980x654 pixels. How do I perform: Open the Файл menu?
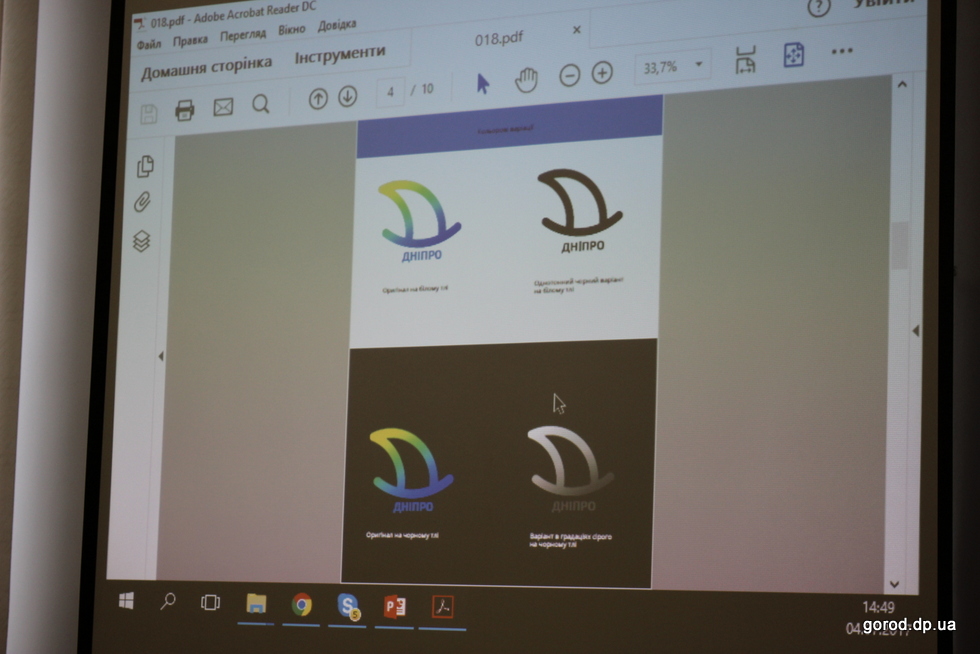[x=149, y=44]
